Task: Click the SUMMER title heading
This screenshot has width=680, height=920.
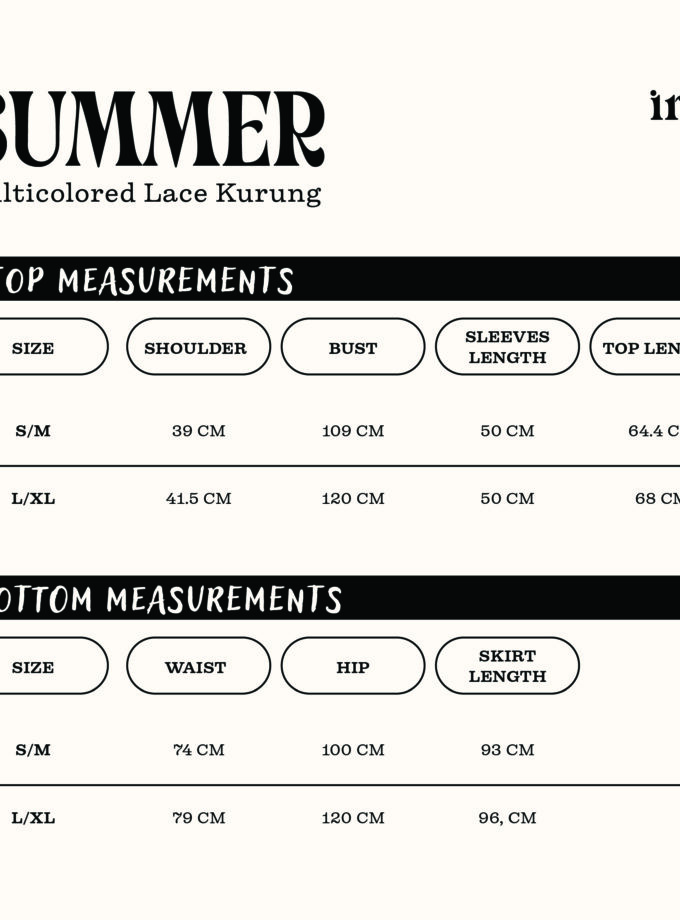Action: (x=162, y=130)
